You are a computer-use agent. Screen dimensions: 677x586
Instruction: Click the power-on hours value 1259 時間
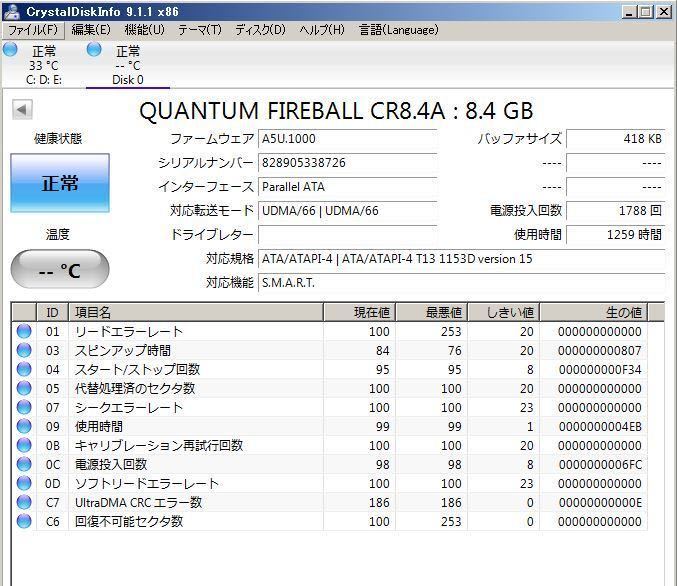click(x=615, y=235)
